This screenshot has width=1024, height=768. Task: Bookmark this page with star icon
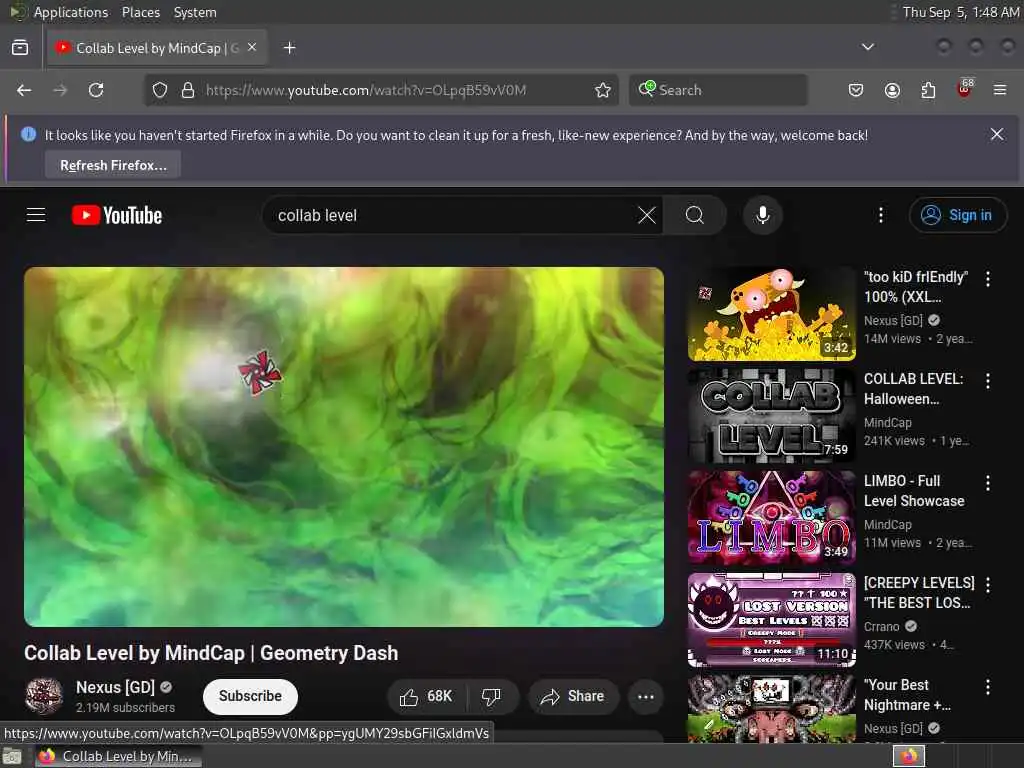603,90
